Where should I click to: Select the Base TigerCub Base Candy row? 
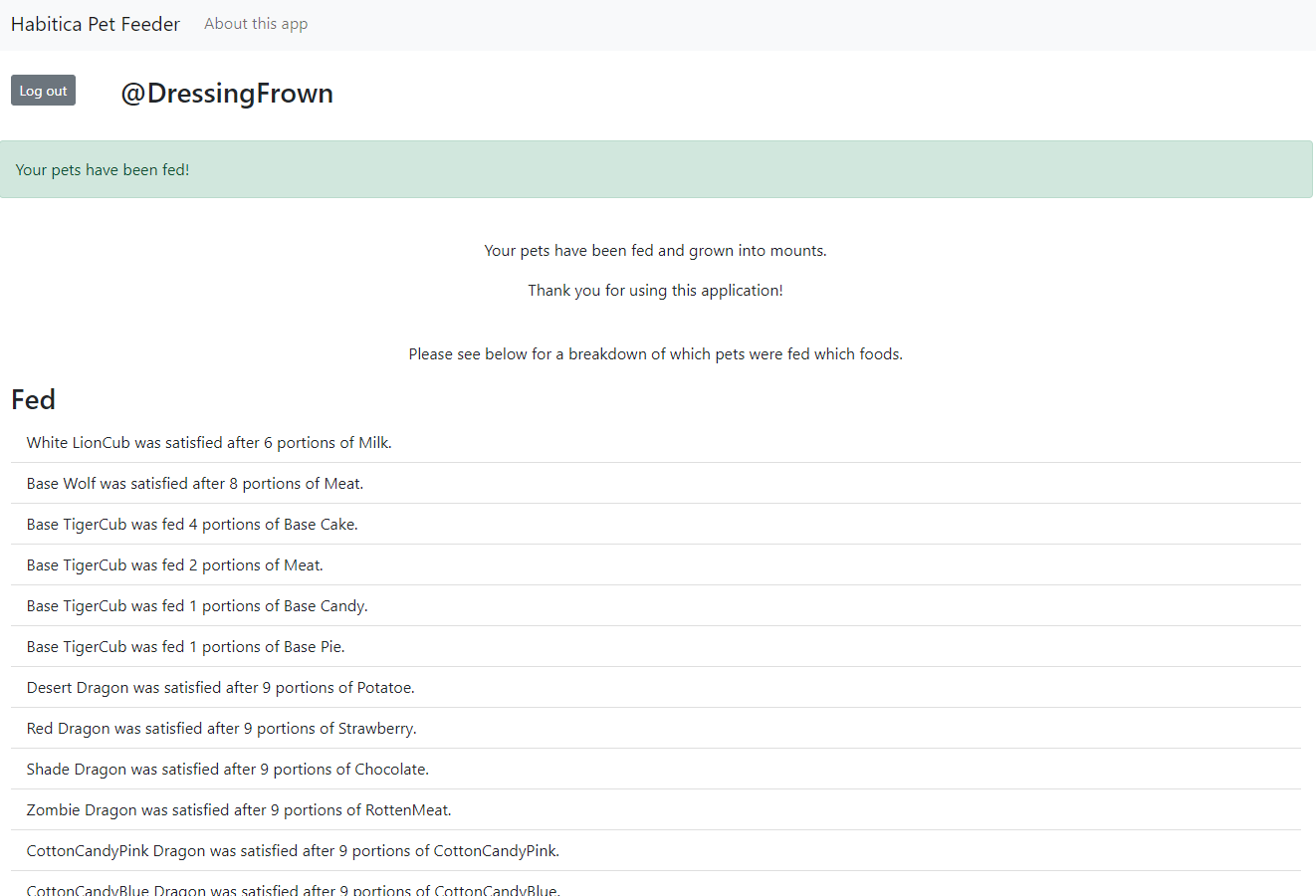[655, 606]
